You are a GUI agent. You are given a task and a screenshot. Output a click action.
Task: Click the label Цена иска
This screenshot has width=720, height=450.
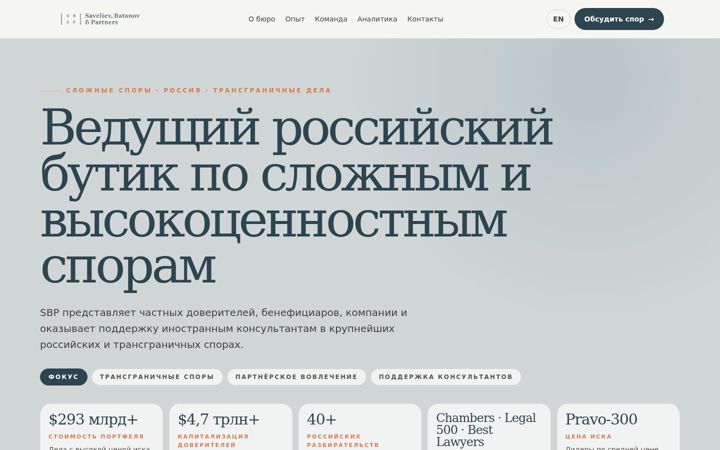click(x=589, y=437)
